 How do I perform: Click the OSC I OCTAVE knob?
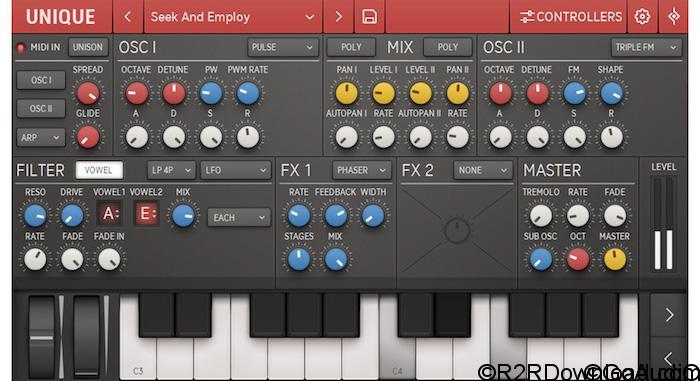tap(137, 93)
